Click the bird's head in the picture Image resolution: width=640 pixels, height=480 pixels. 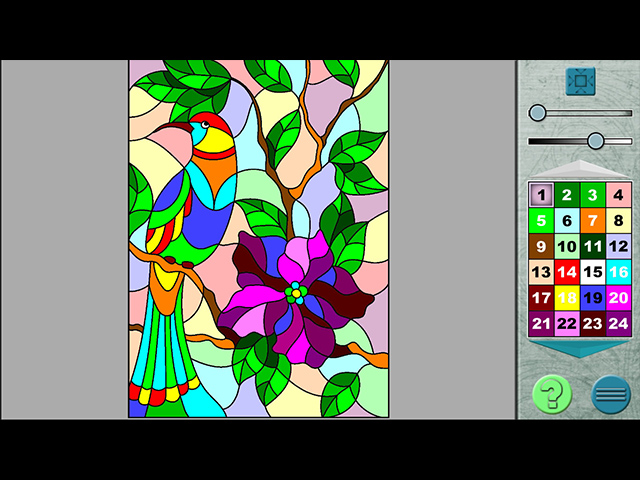208,130
